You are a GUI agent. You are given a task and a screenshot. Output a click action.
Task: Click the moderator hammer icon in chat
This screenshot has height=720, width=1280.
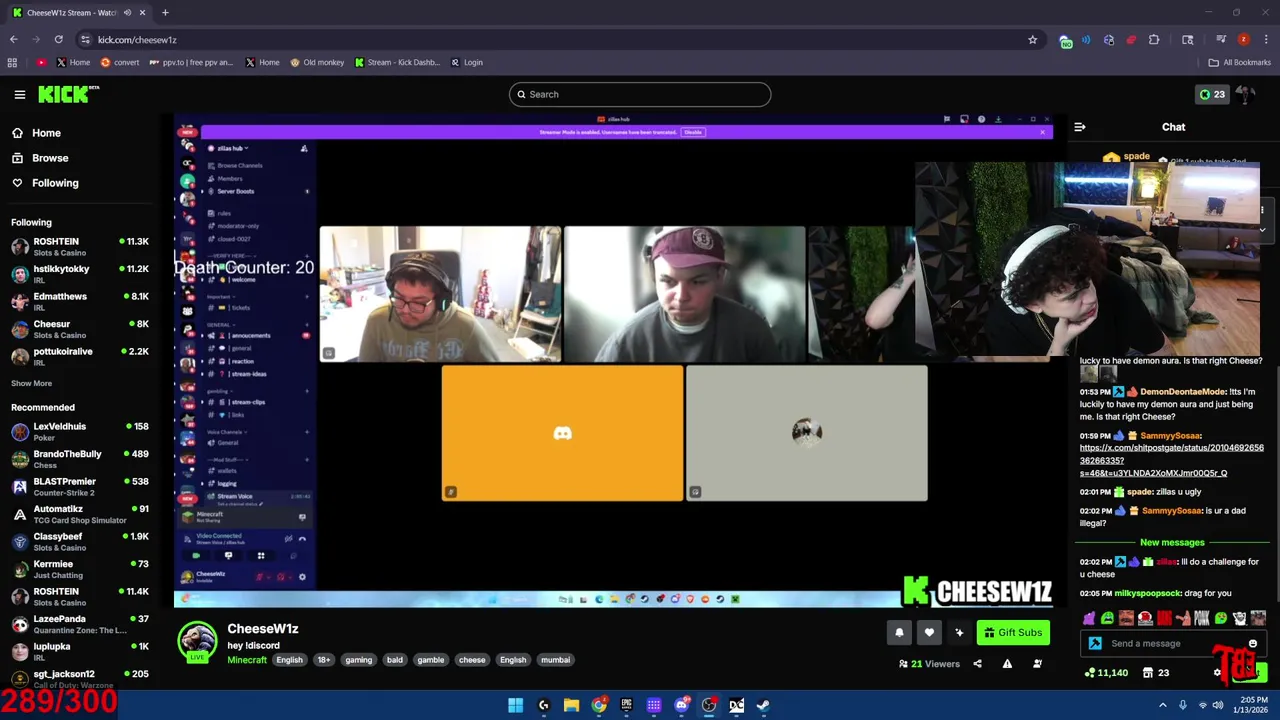tap(1095, 644)
